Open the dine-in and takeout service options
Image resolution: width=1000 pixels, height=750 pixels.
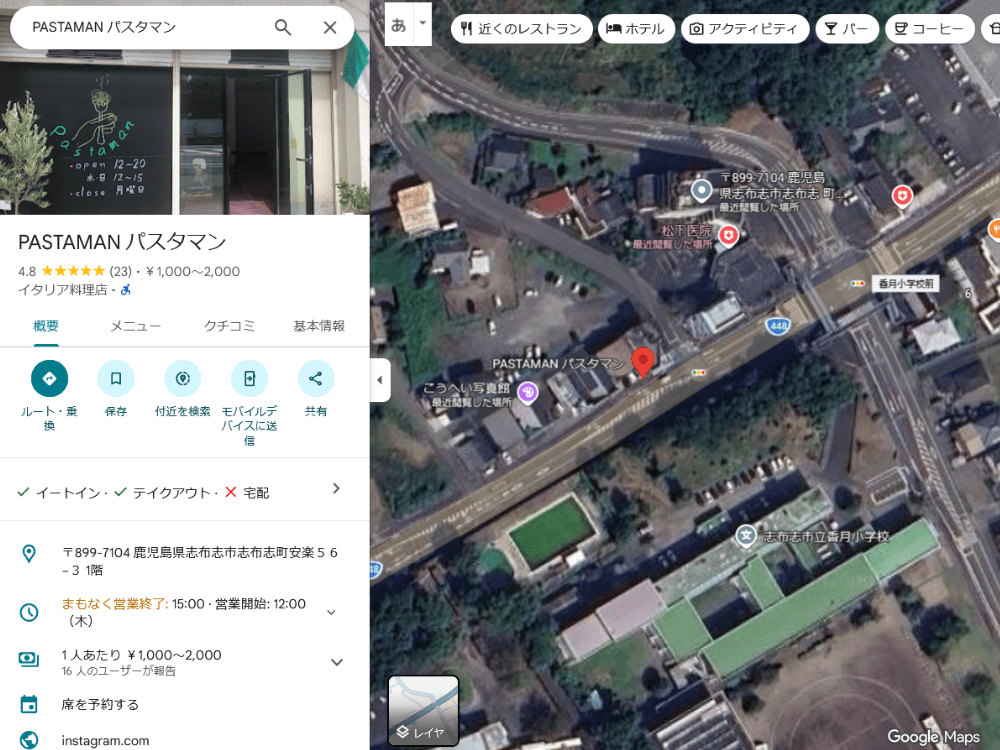click(336, 489)
